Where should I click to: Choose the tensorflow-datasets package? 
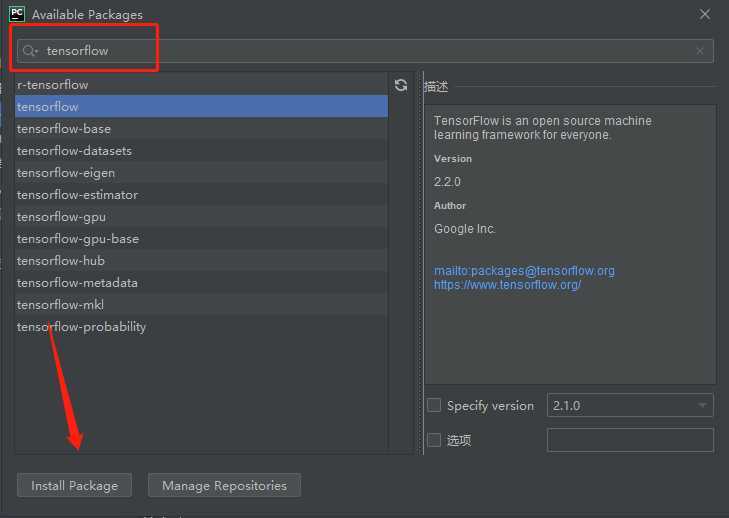pyautogui.click(x=201, y=151)
